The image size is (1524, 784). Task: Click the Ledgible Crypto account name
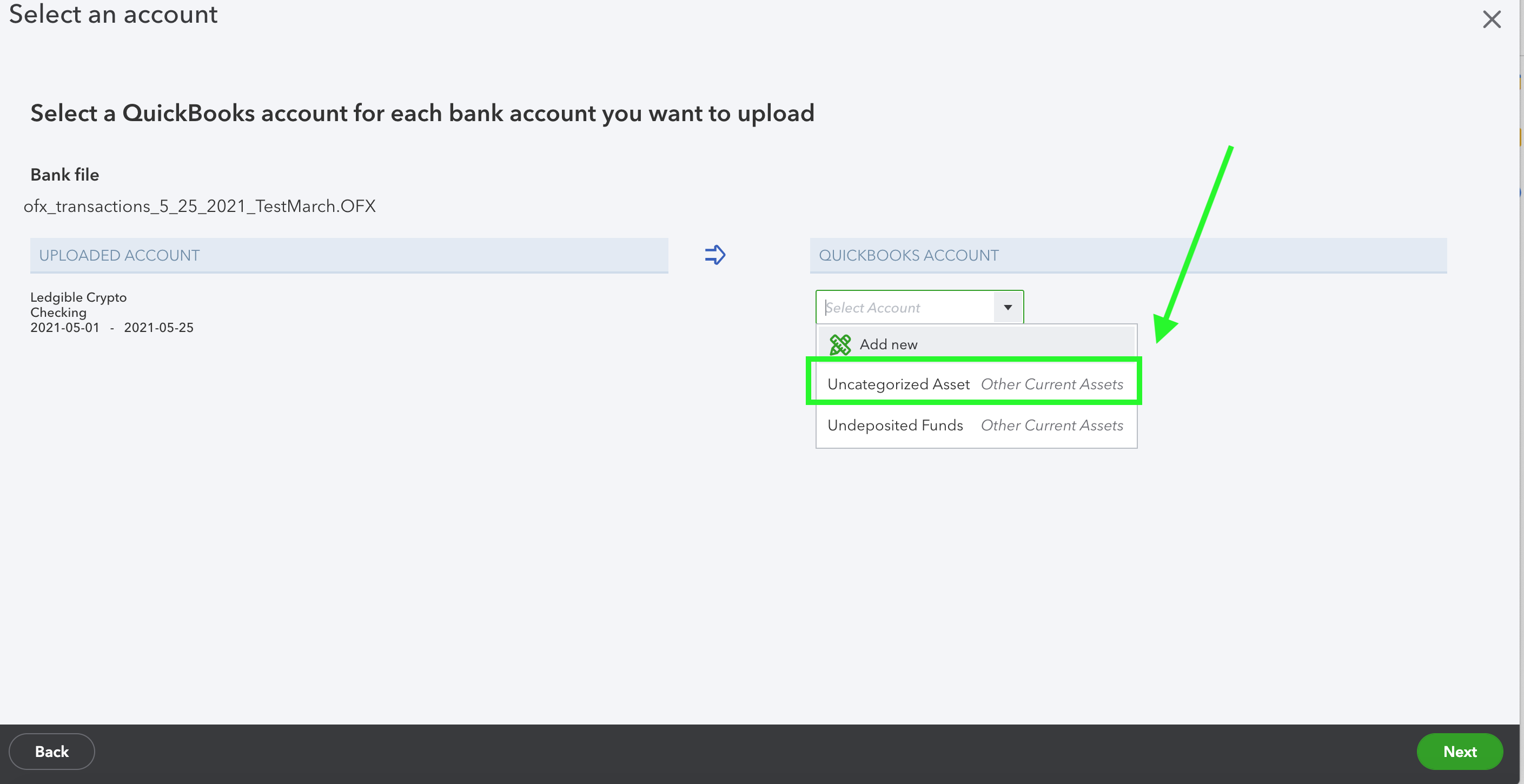coord(78,297)
